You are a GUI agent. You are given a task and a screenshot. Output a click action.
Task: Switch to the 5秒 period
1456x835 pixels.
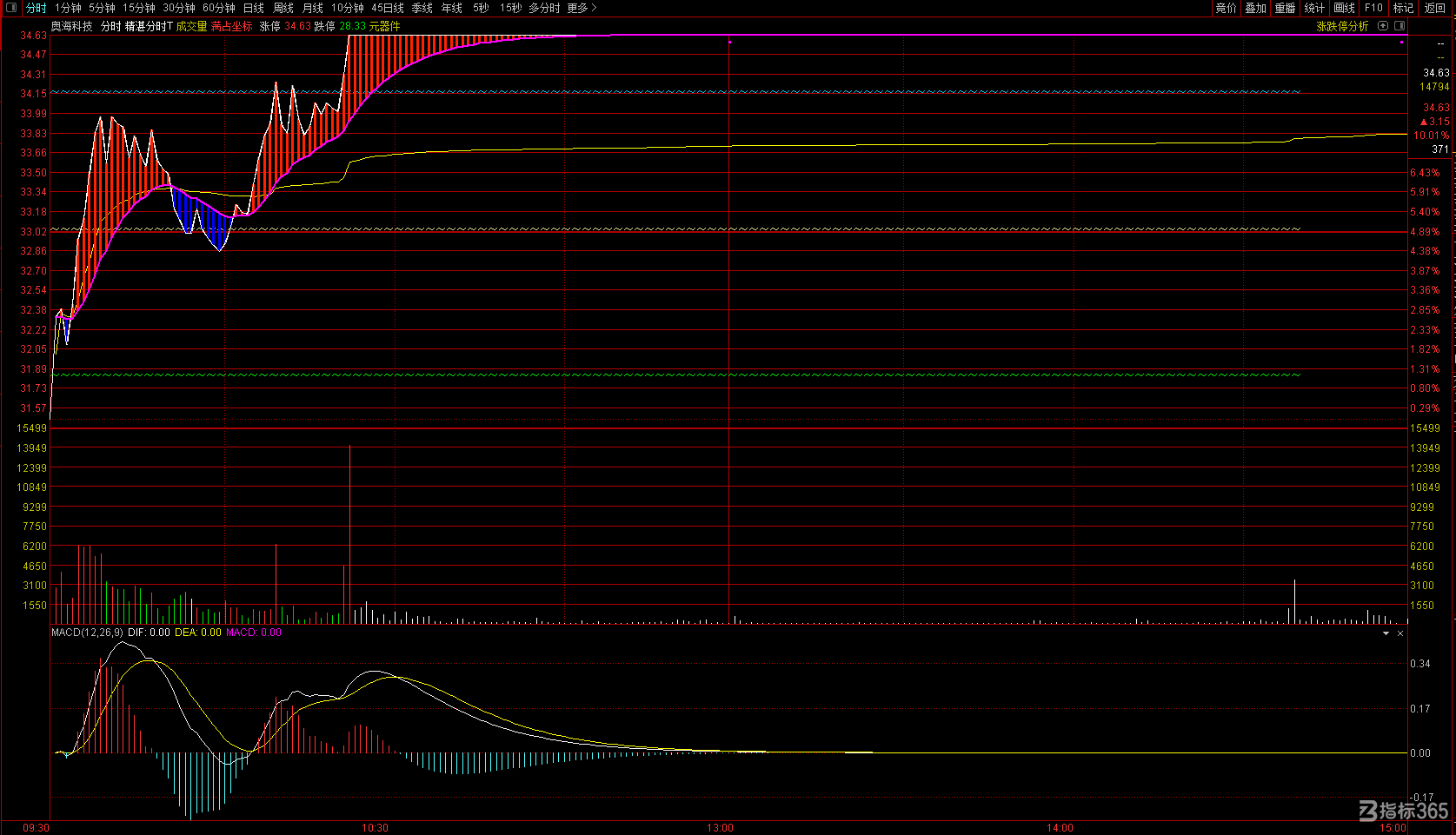point(481,8)
